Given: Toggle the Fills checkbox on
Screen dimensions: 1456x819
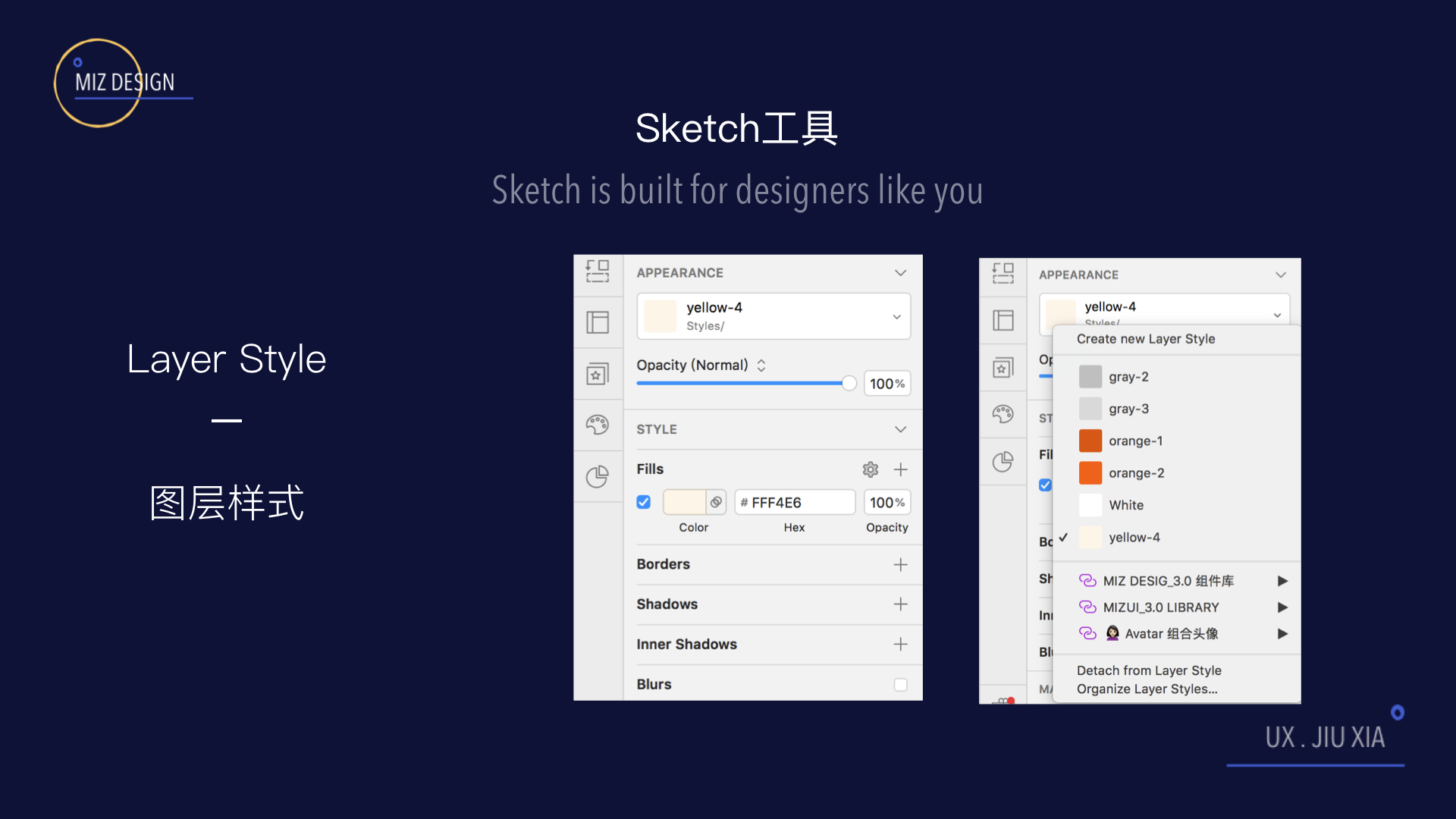Looking at the screenshot, I should click(643, 501).
